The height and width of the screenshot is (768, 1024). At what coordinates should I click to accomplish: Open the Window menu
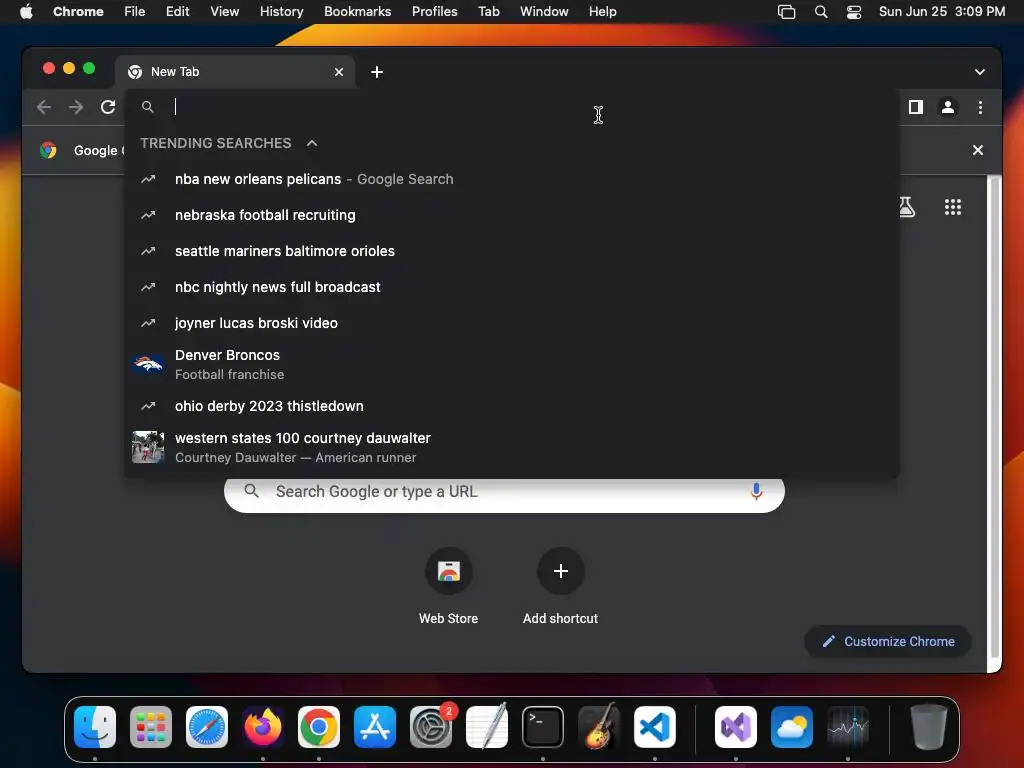(544, 11)
